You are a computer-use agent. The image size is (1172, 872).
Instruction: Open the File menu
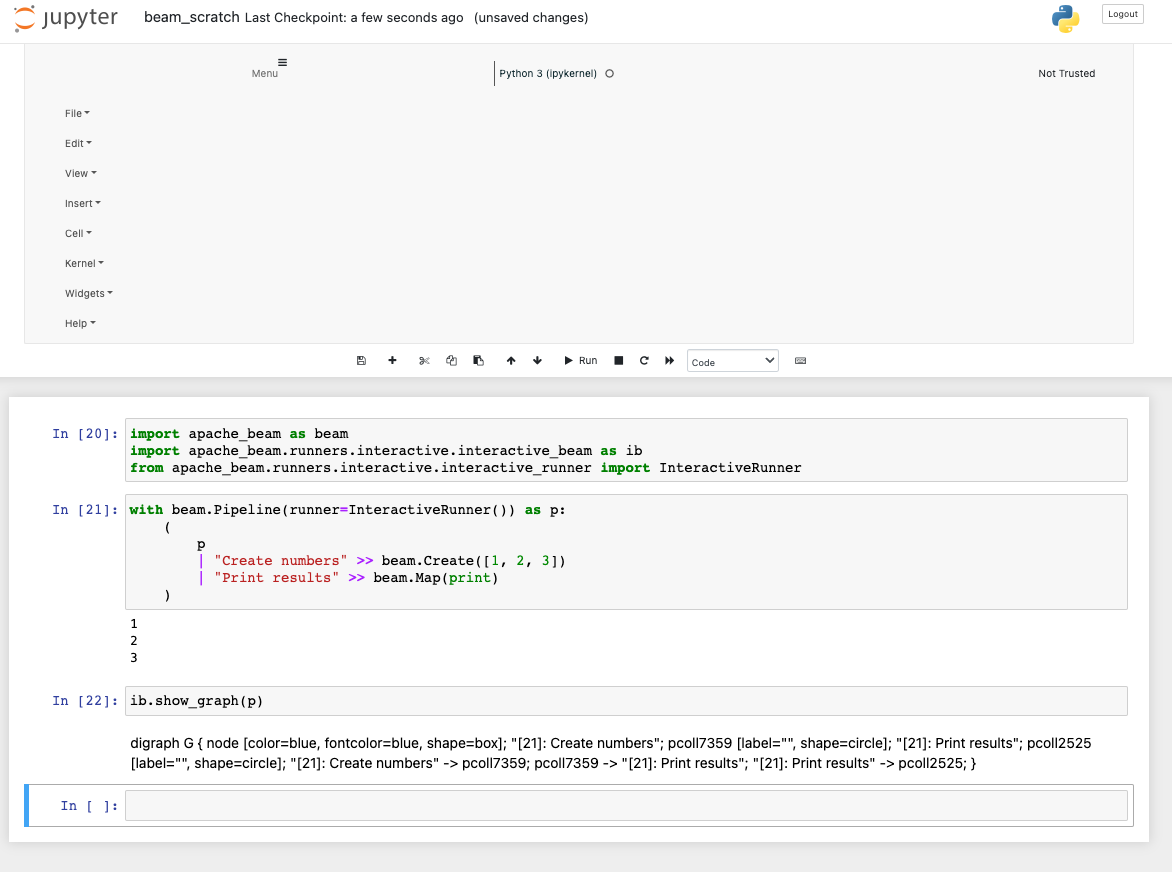77,113
